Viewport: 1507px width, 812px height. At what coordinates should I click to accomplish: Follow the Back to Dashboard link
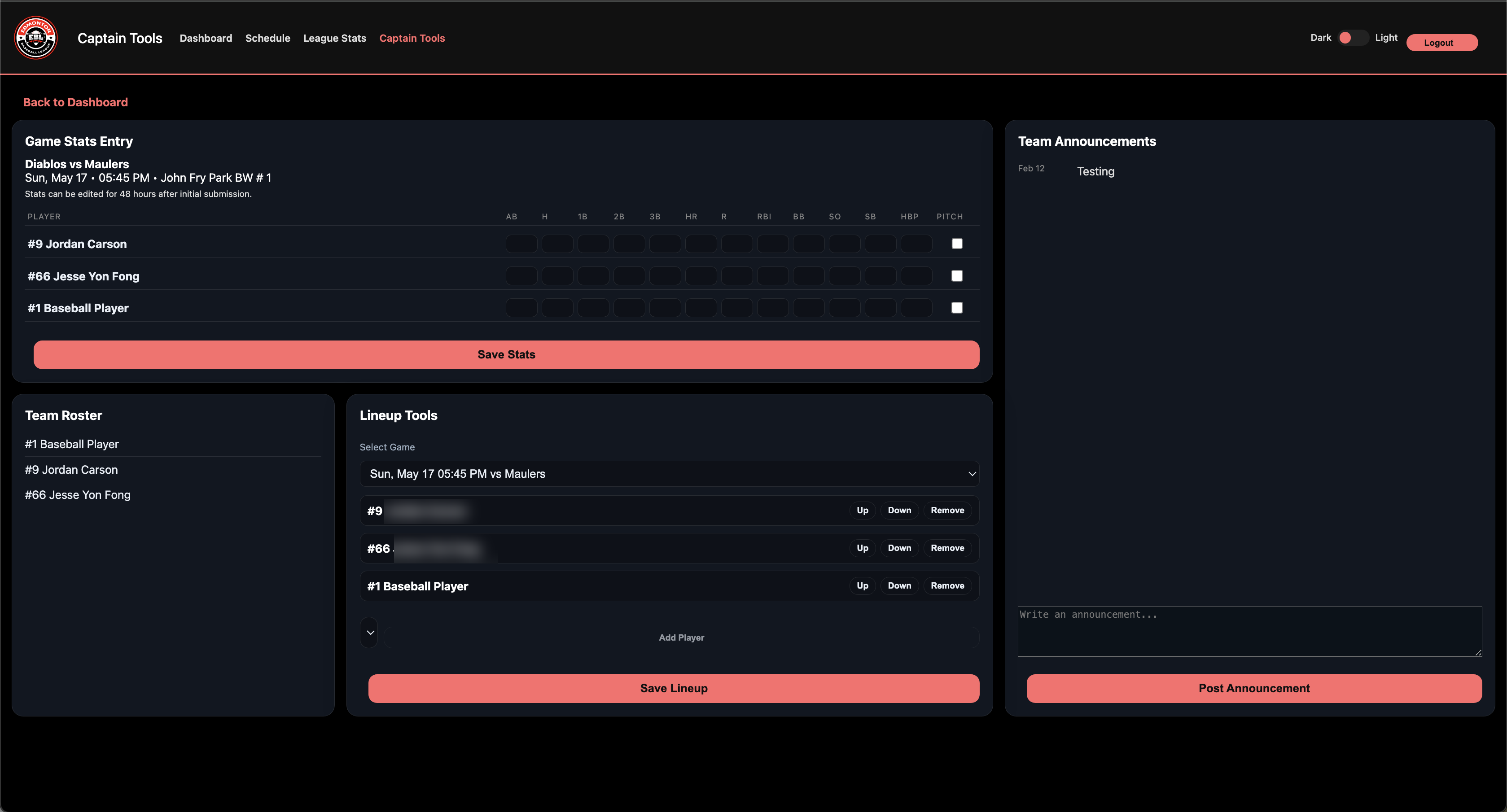coord(75,102)
